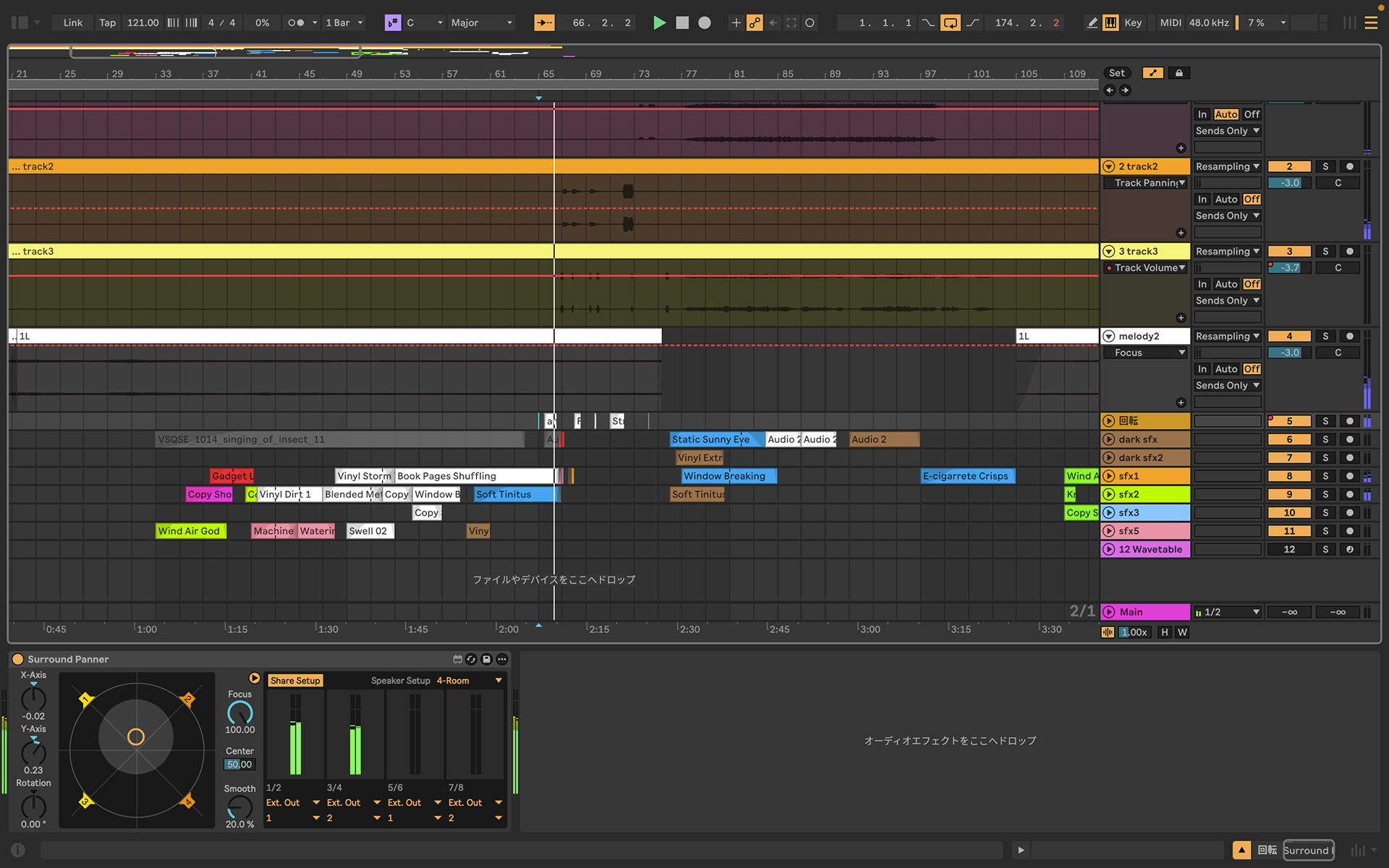Adjust the Focus knob in Surround Panner
1389x868 pixels.
coord(240,713)
